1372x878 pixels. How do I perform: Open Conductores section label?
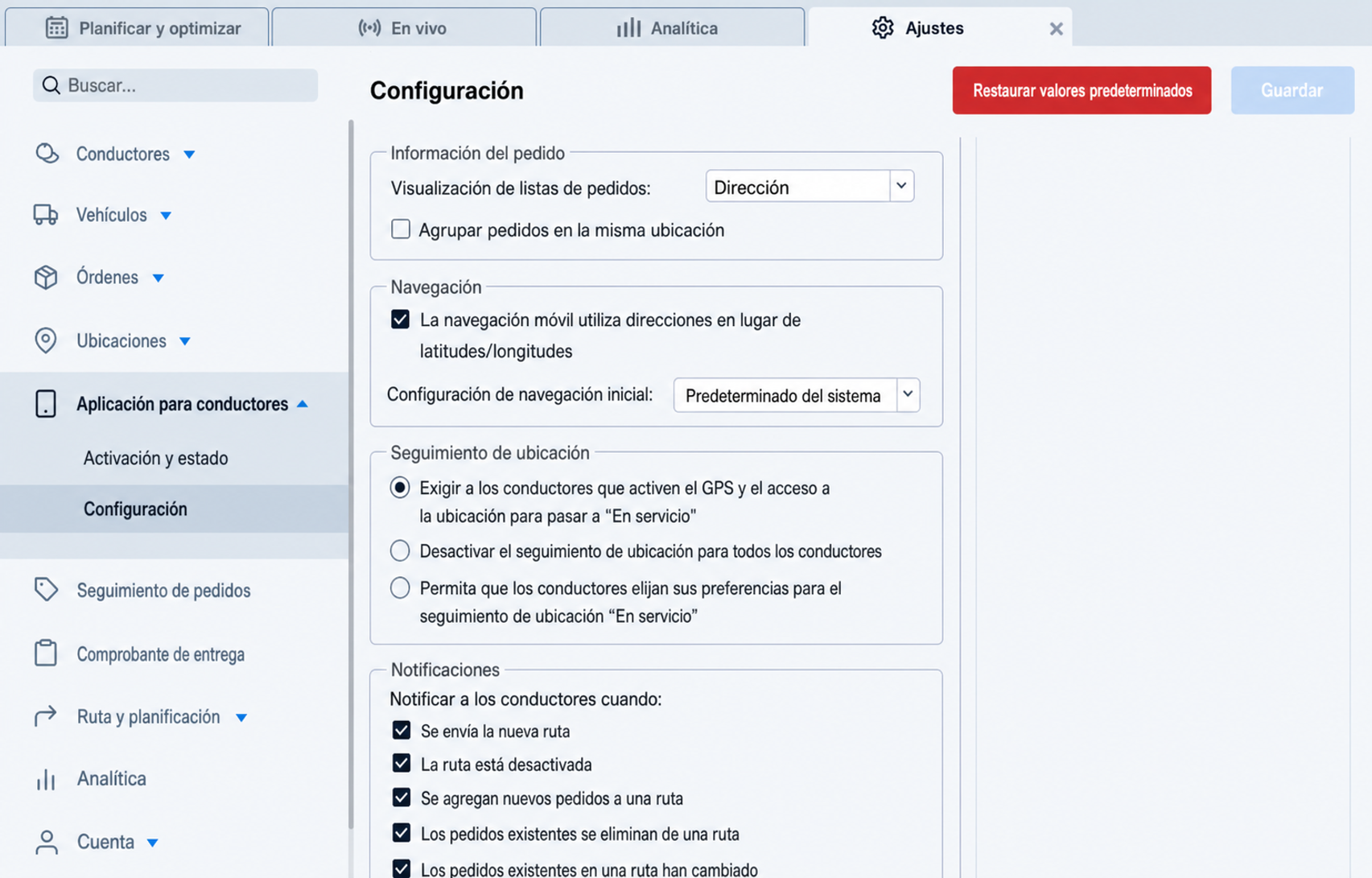122,154
